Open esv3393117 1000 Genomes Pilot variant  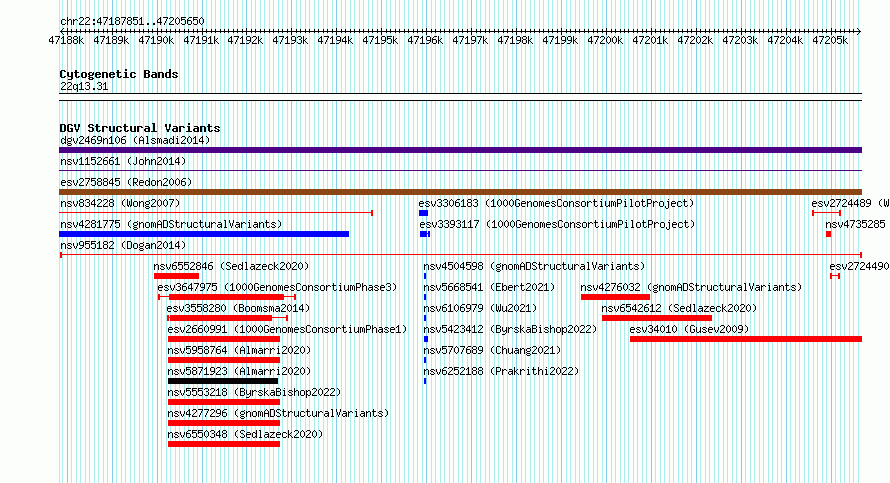pyautogui.click(x=557, y=224)
